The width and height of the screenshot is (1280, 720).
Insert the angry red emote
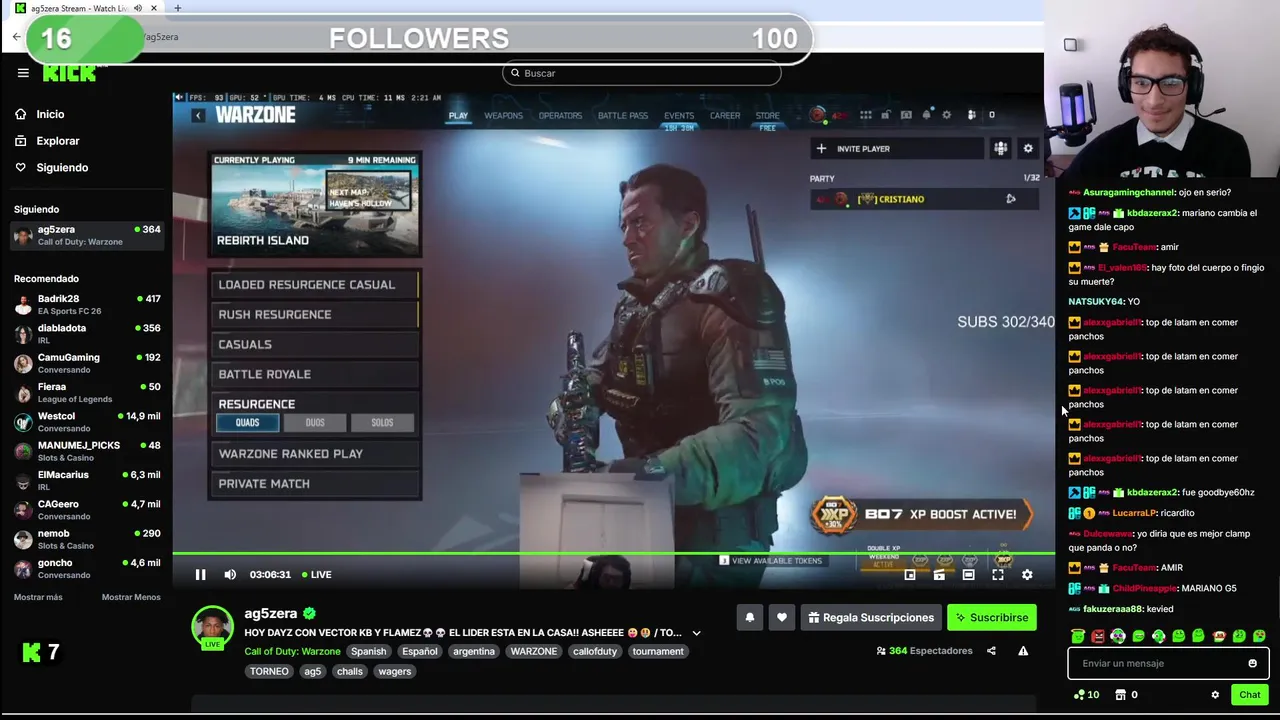tap(1098, 636)
